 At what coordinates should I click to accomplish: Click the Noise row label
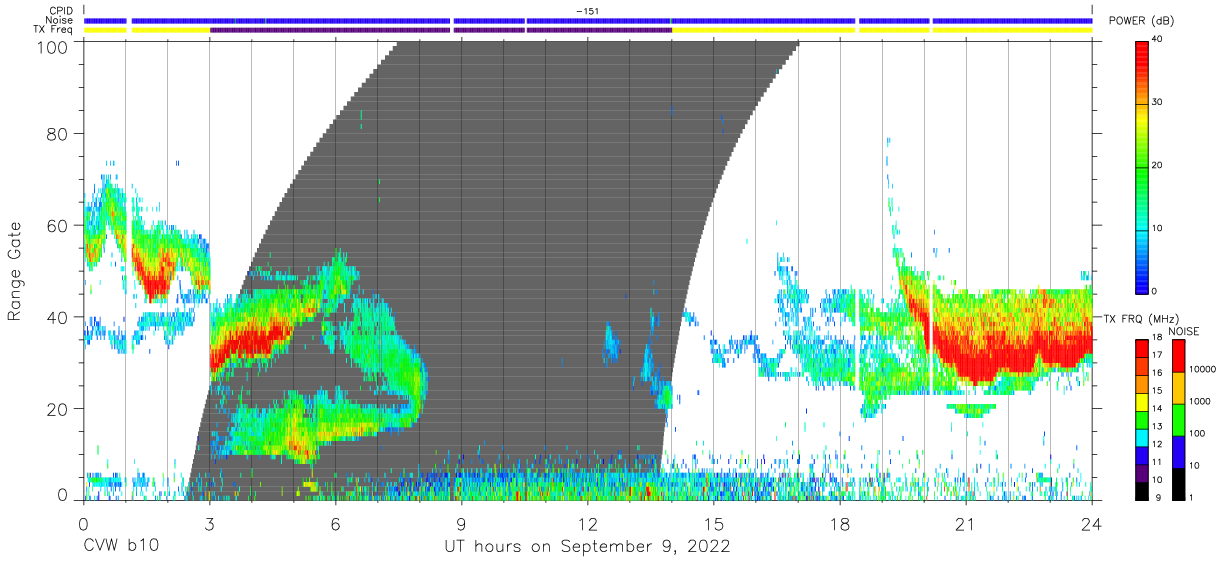pyautogui.click(x=59, y=20)
